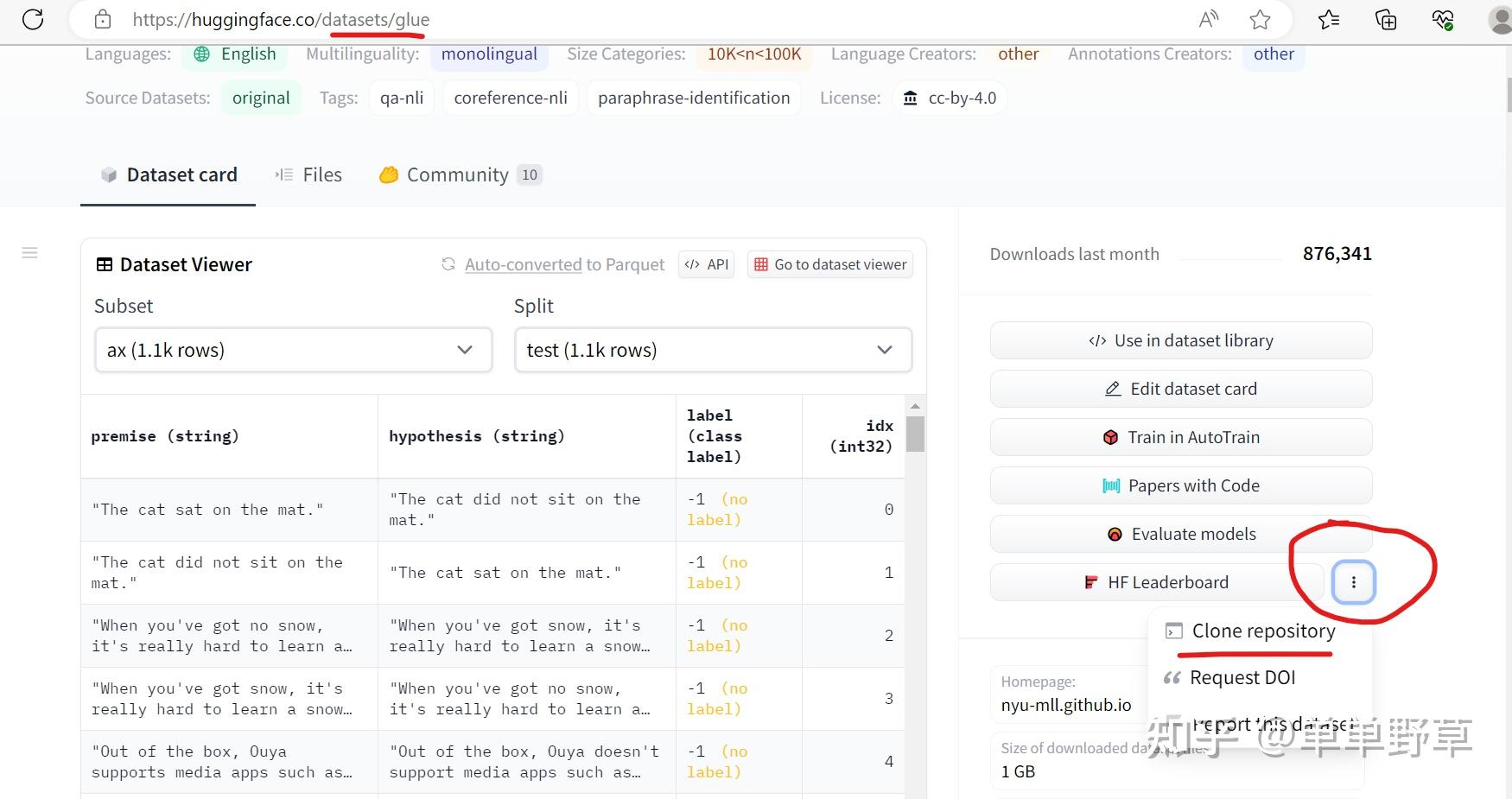Image resolution: width=1512 pixels, height=799 pixels.
Task: Follow the Auto-converted link
Action: click(523, 264)
